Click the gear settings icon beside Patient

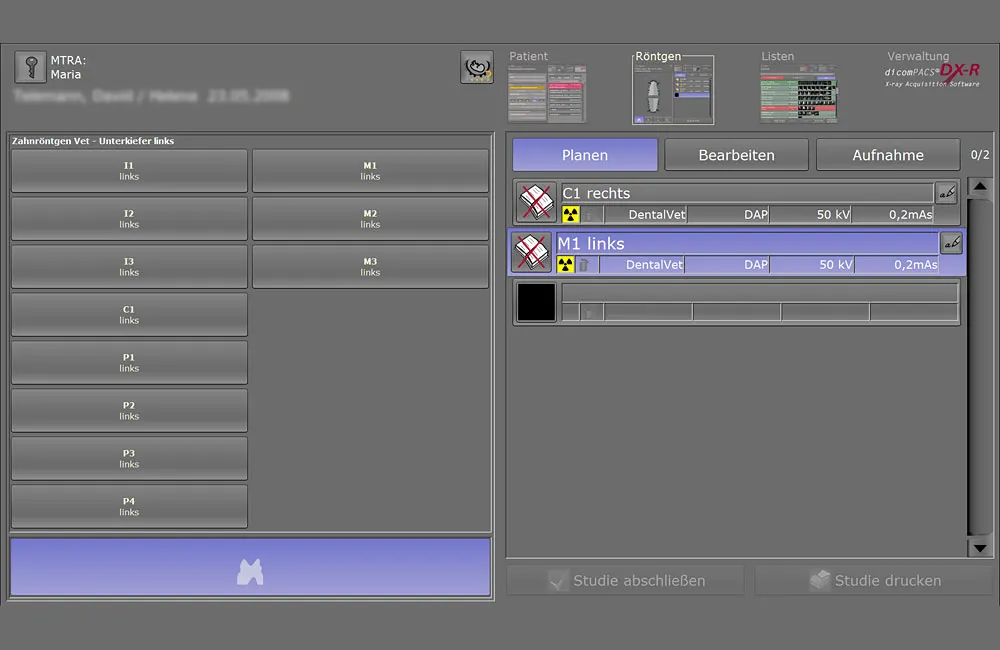point(477,67)
